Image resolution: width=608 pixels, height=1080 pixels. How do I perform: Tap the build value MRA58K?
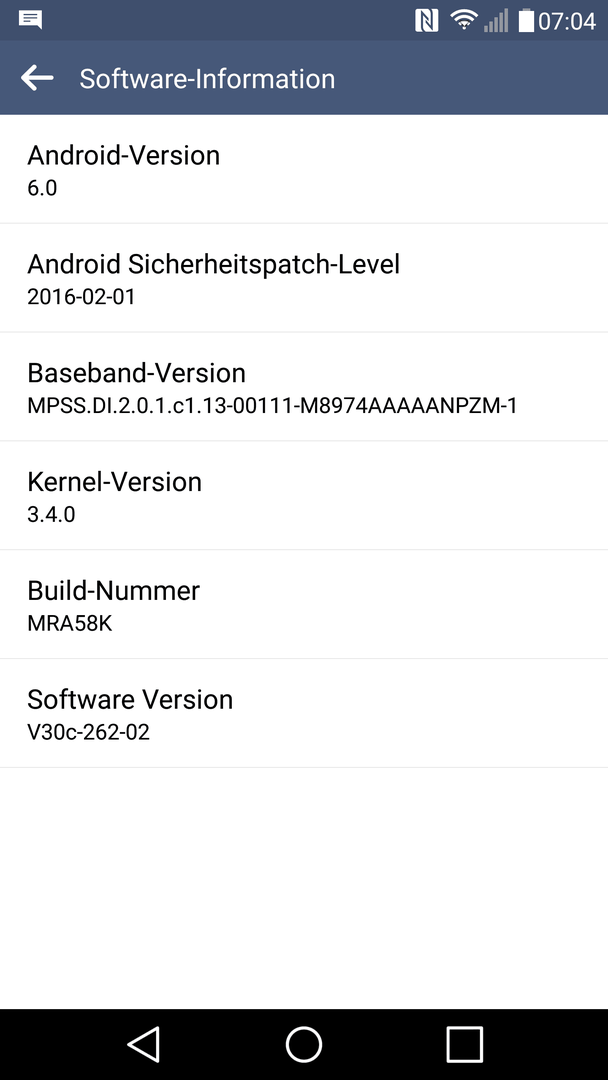click(x=70, y=623)
